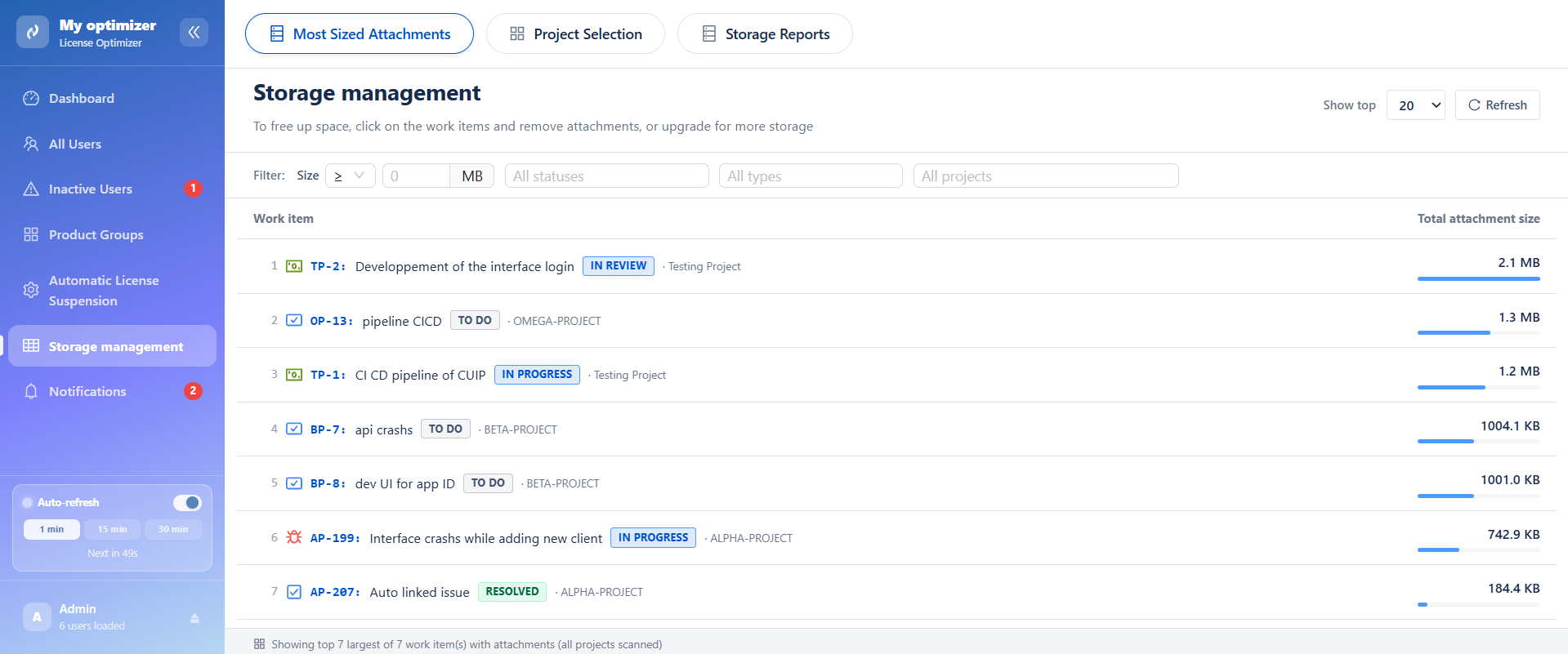
Task: Open the All statuses filter dropdown
Action: pos(606,176)
